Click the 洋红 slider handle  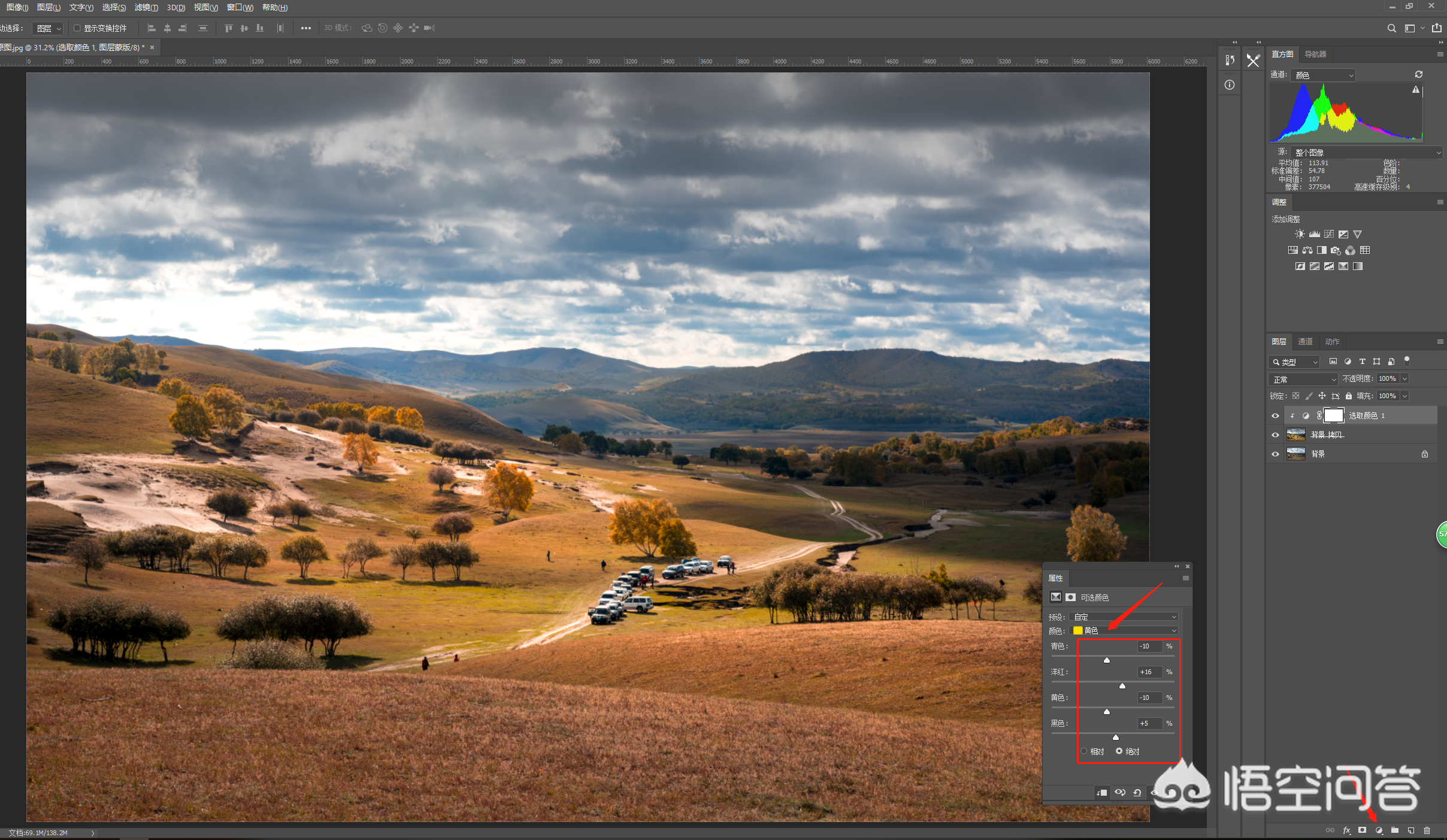point(1122,686)
